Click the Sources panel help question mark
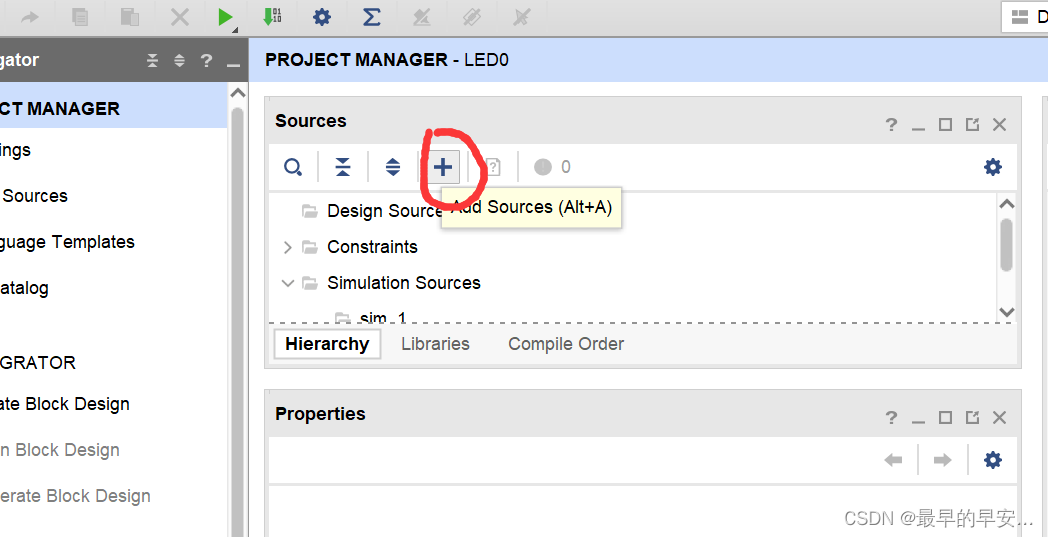 (x=891, y=125)
